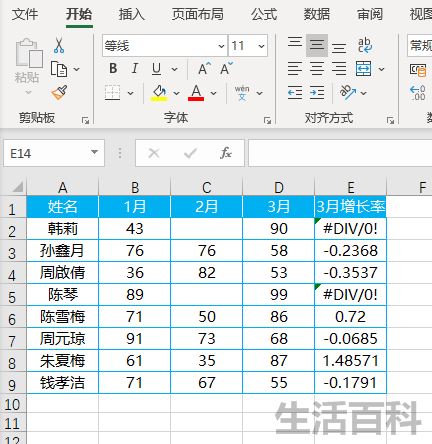
Task: Open the font size dropdown 11
Action: tap(261, 46)
